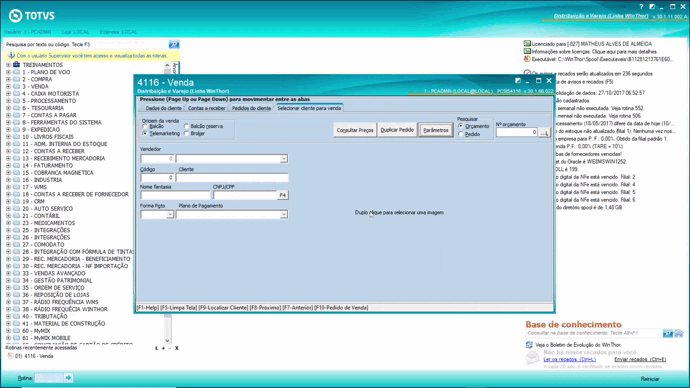The image size is (690, 388).
Task: Select 23 - MEDICAMENTOS tree item
Action: [x=48, y=223]
